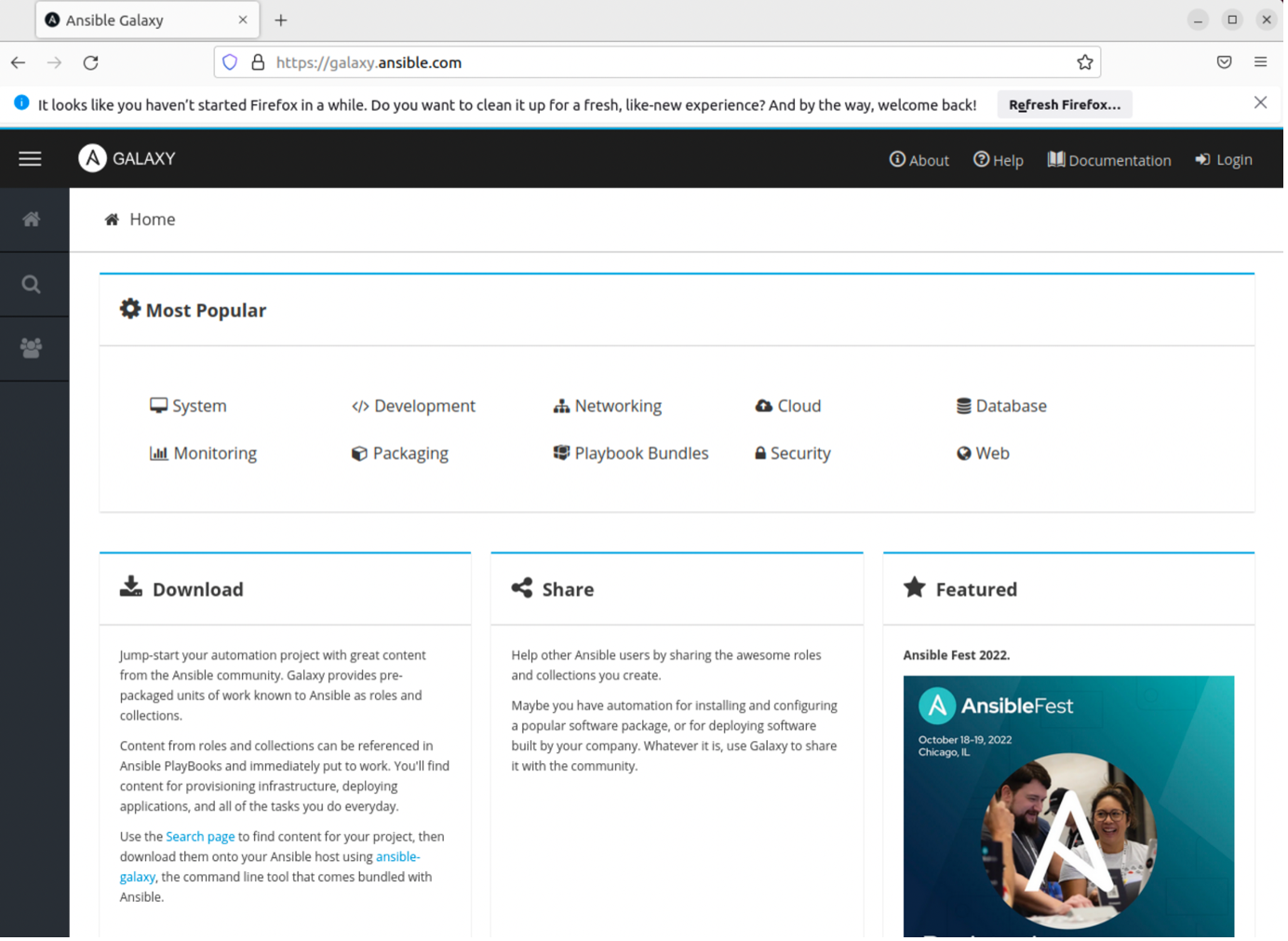1288x941 pixels.
Task: Click the search icon in the left sidebar
Action: (x=32, y=284)
